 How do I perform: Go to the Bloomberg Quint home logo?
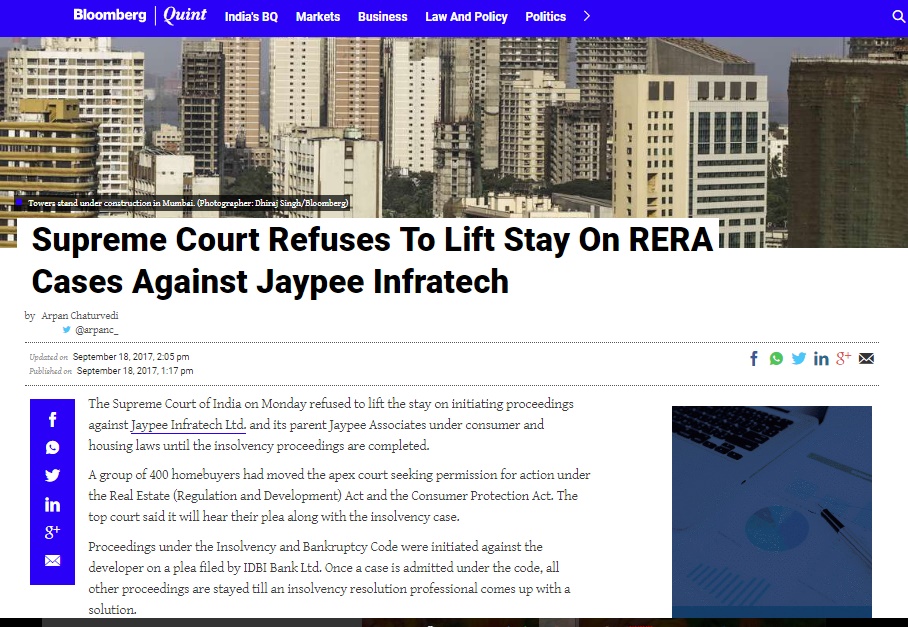[140, 15]
